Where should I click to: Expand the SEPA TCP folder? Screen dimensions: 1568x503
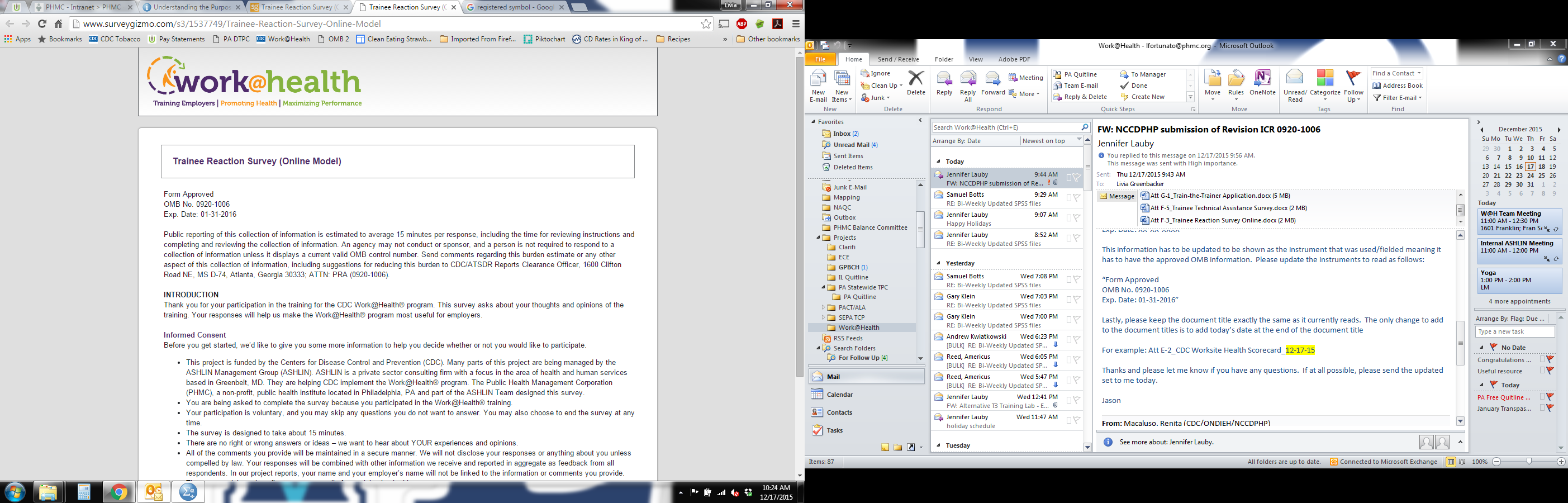[x=823, y=317]
